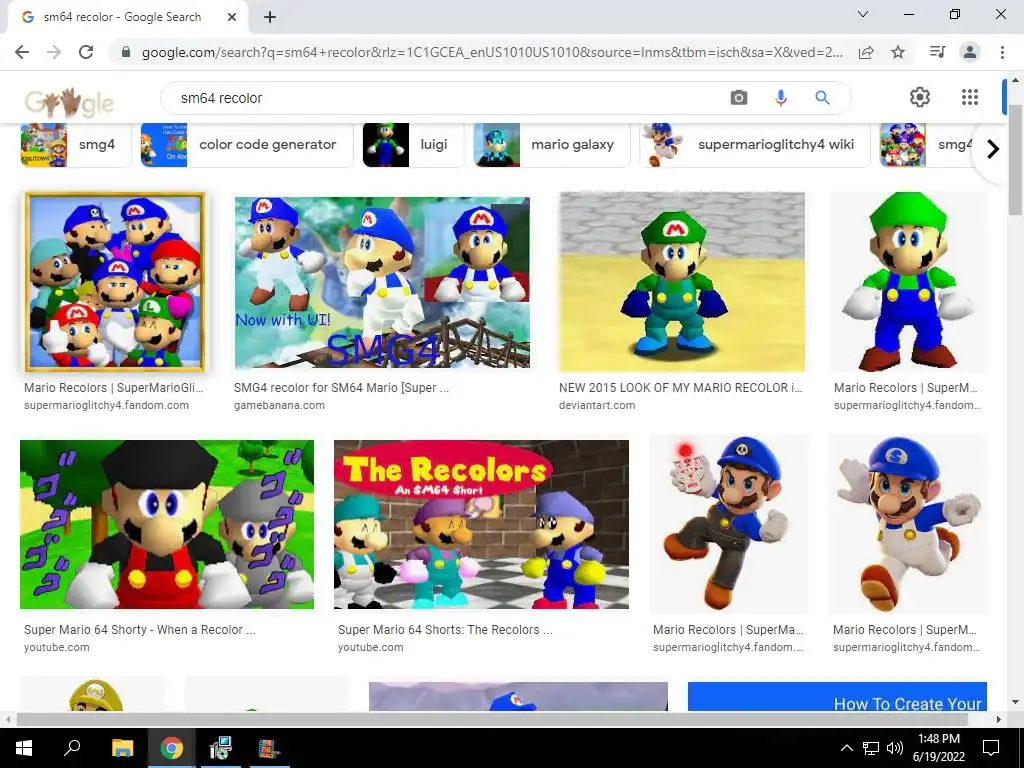Screen dimensions: 1024x768
Task: Open 'SMG4 recolor for SM64 Mario' link
Action: pos(342,388)
